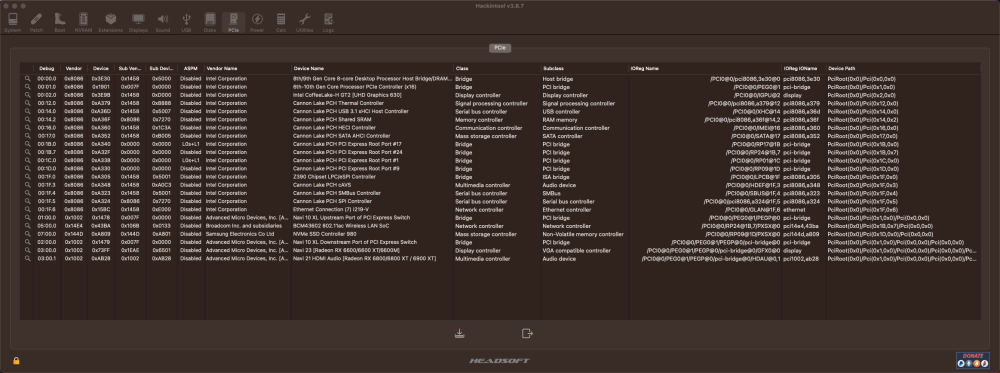Screen dimensions: 1000x373
Task: Select 'Intel CoffeeLake-H GT2 [UHD Graphics 630]' row
Action: 500,95
